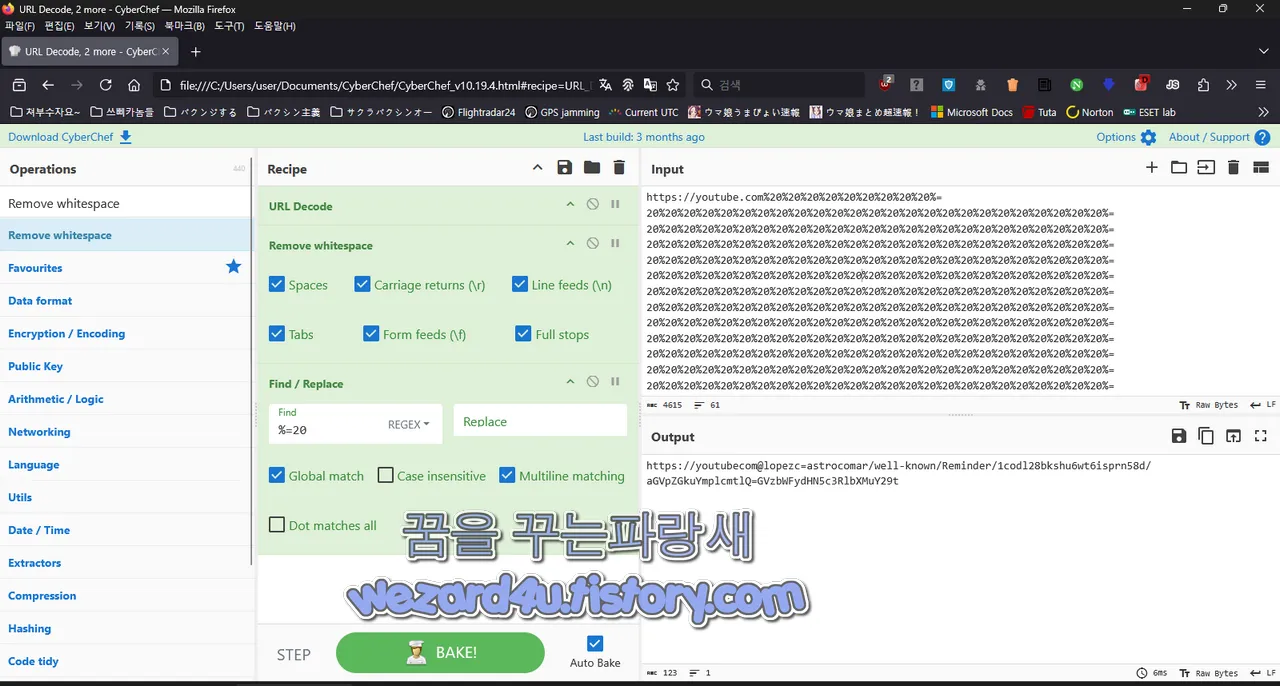The image size is (1280, 686).
Task: Toggle the Full stops checkbox
Action: tap(523, 334)
